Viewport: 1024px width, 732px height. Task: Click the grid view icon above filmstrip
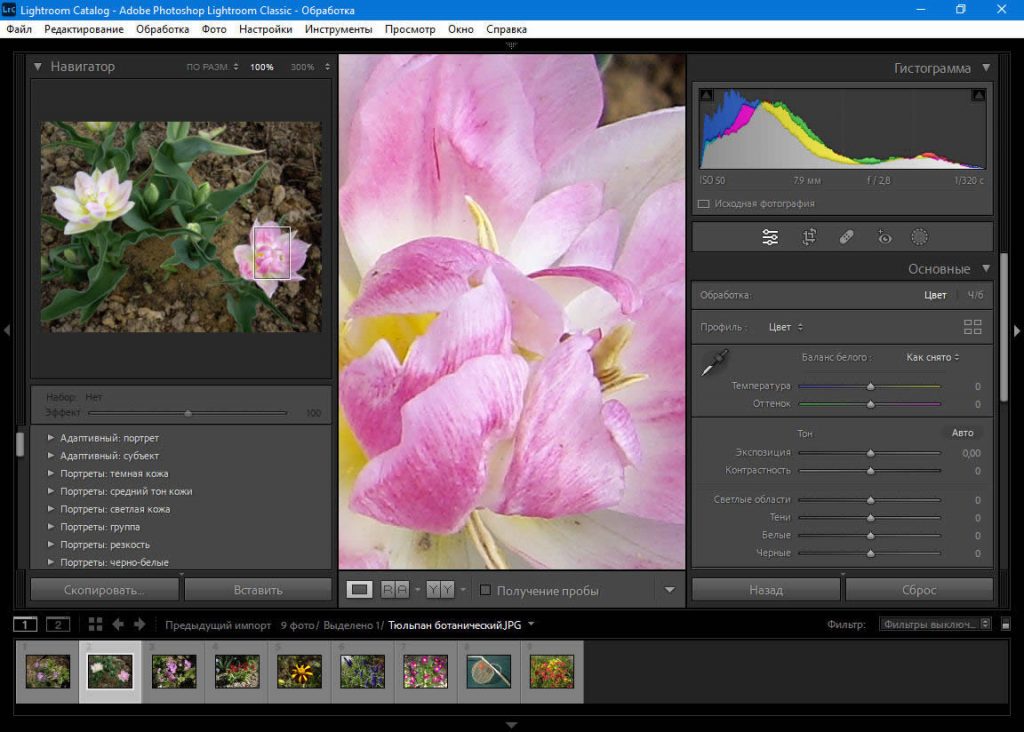[x=95, y=624]
